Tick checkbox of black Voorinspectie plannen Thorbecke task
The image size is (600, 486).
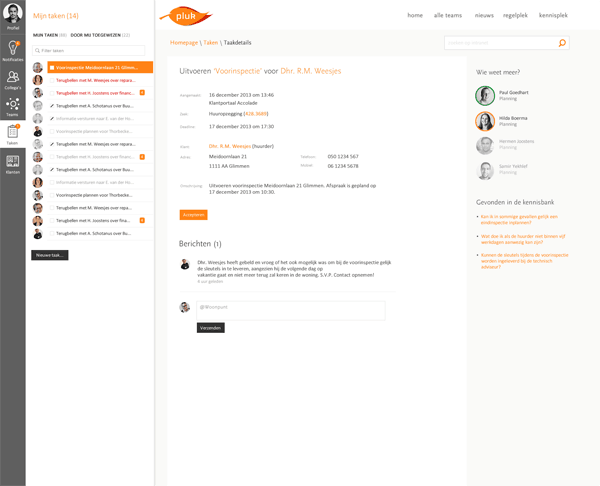point(52,195)
